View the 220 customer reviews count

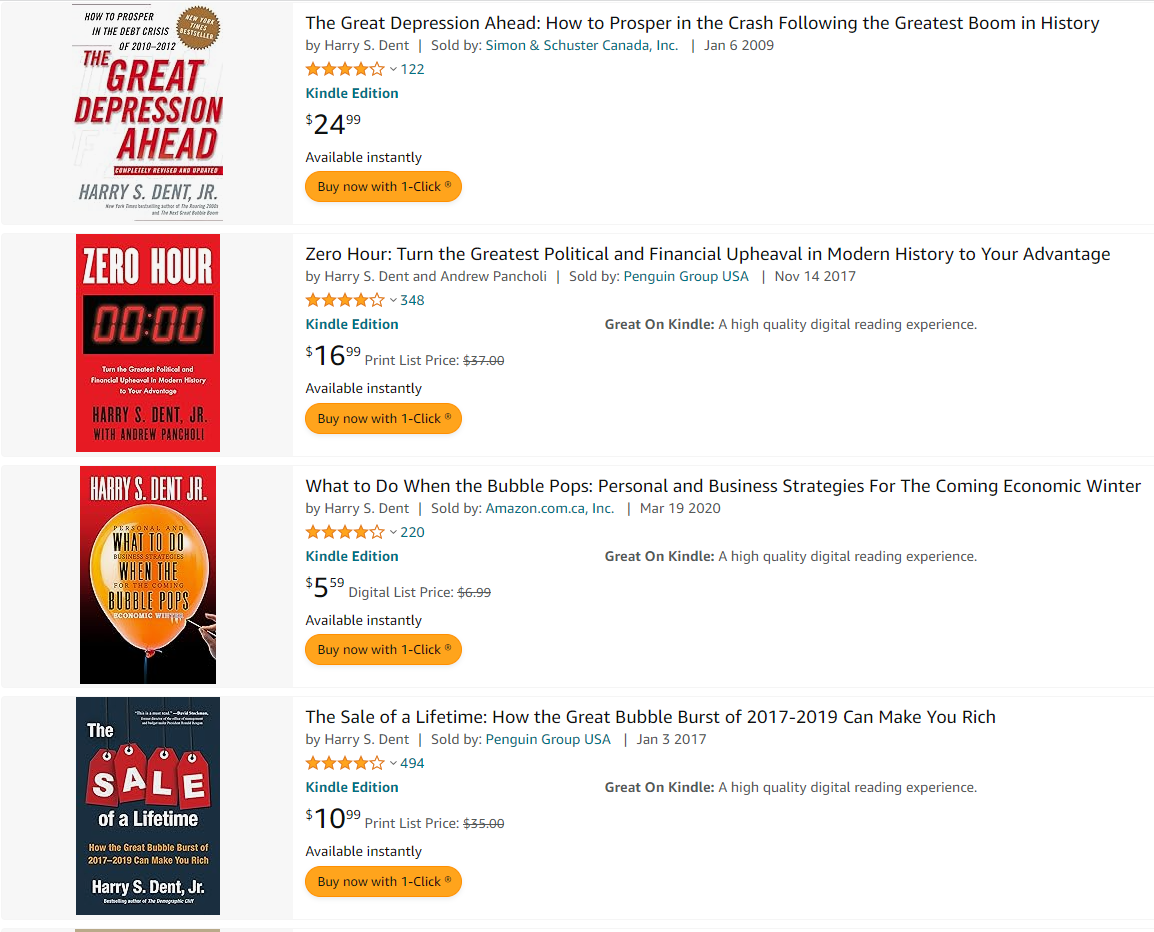[412, 532]
